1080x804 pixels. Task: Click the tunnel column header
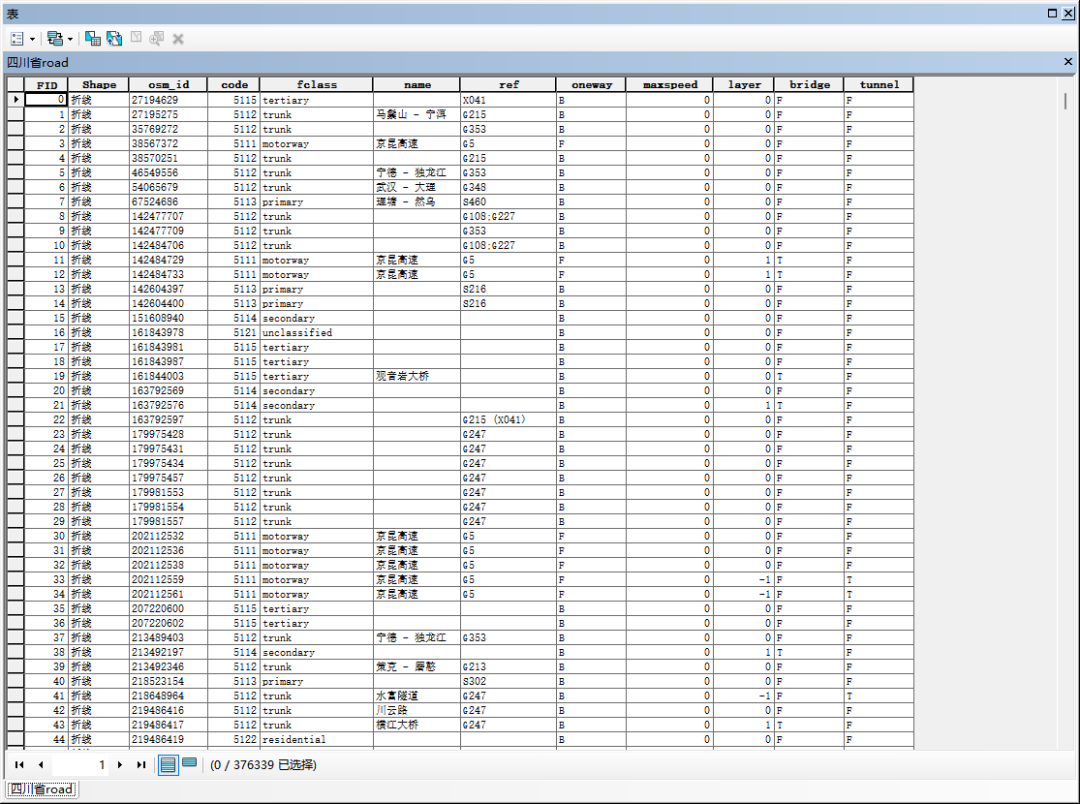[879, 85]
